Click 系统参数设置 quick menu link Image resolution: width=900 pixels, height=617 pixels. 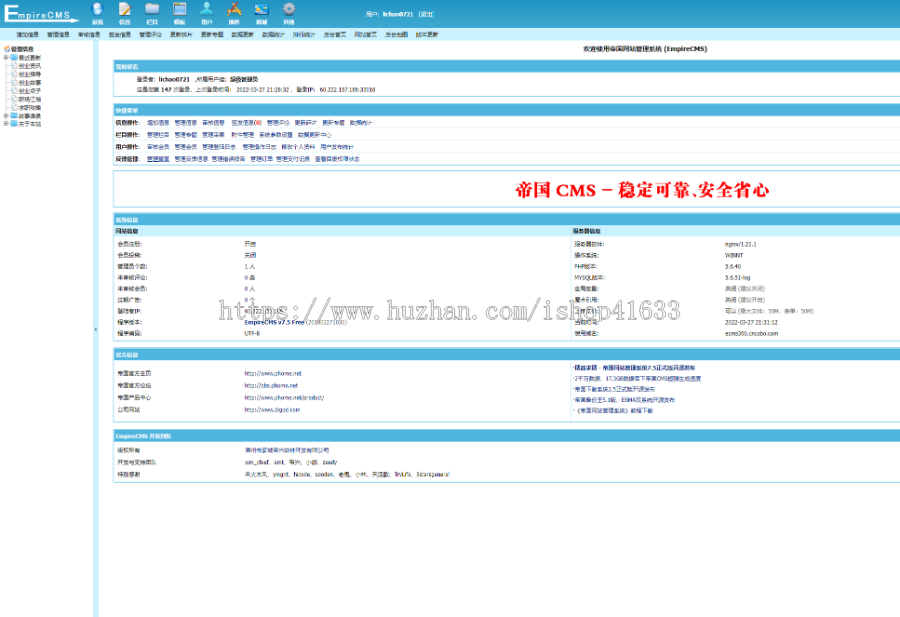(x=276, y=135)
